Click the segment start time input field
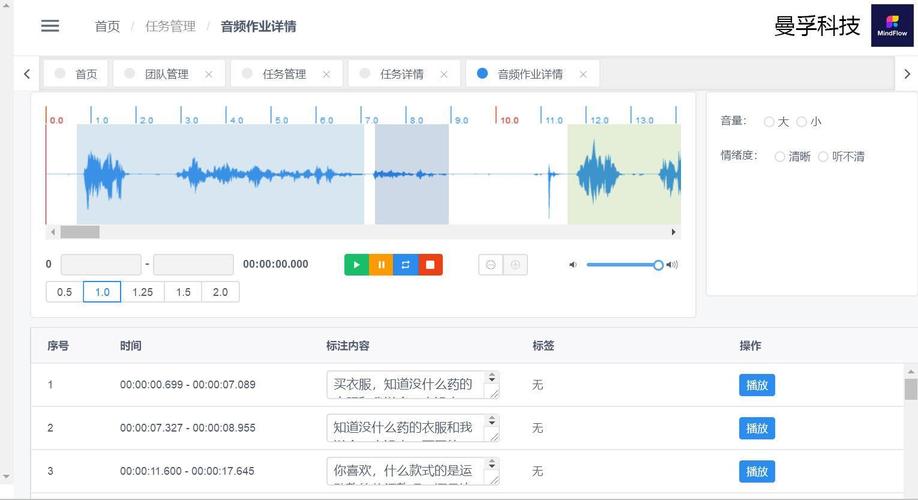918x500 pixels. pos(101,264)
